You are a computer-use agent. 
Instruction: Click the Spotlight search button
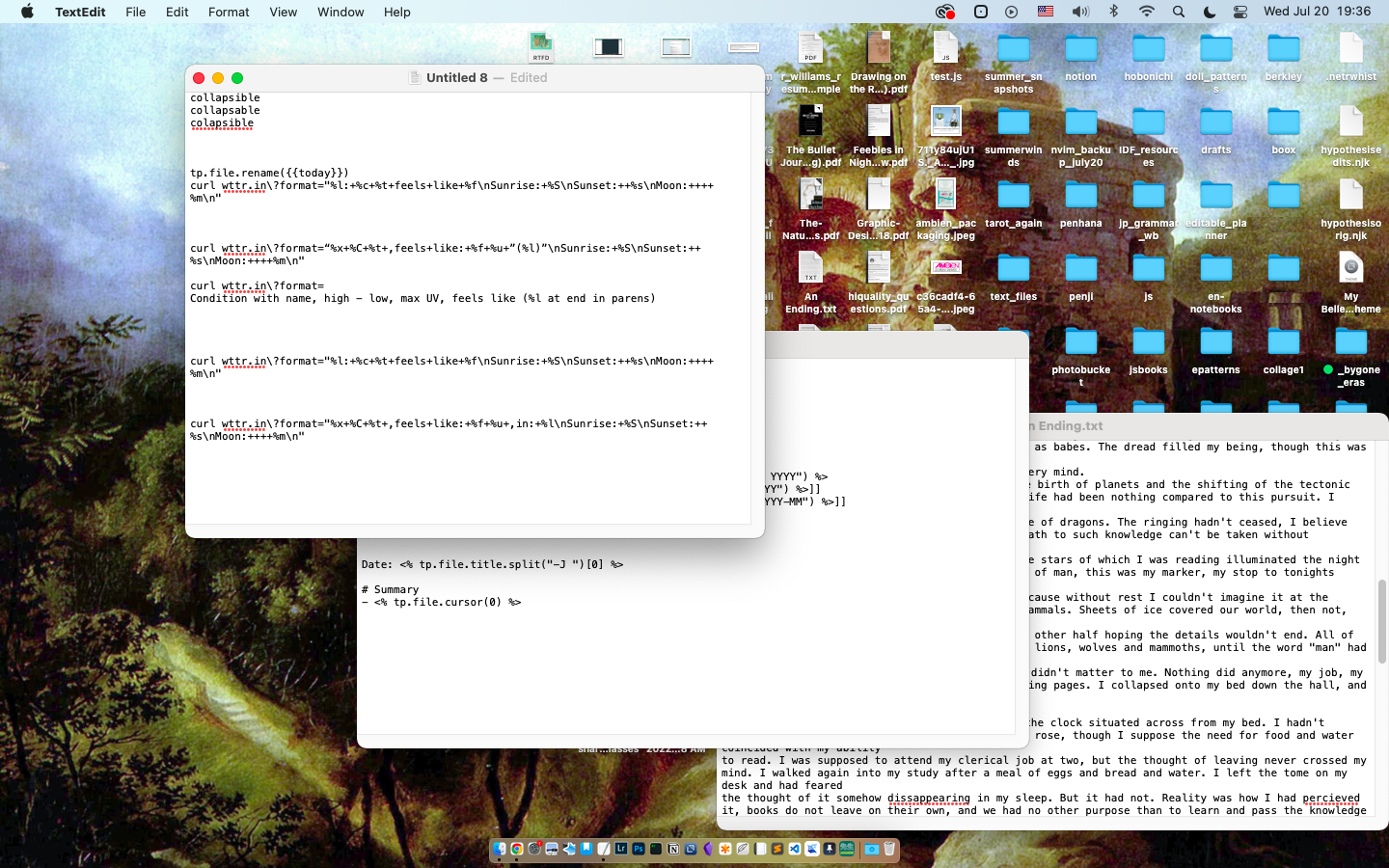(1178, 12)
